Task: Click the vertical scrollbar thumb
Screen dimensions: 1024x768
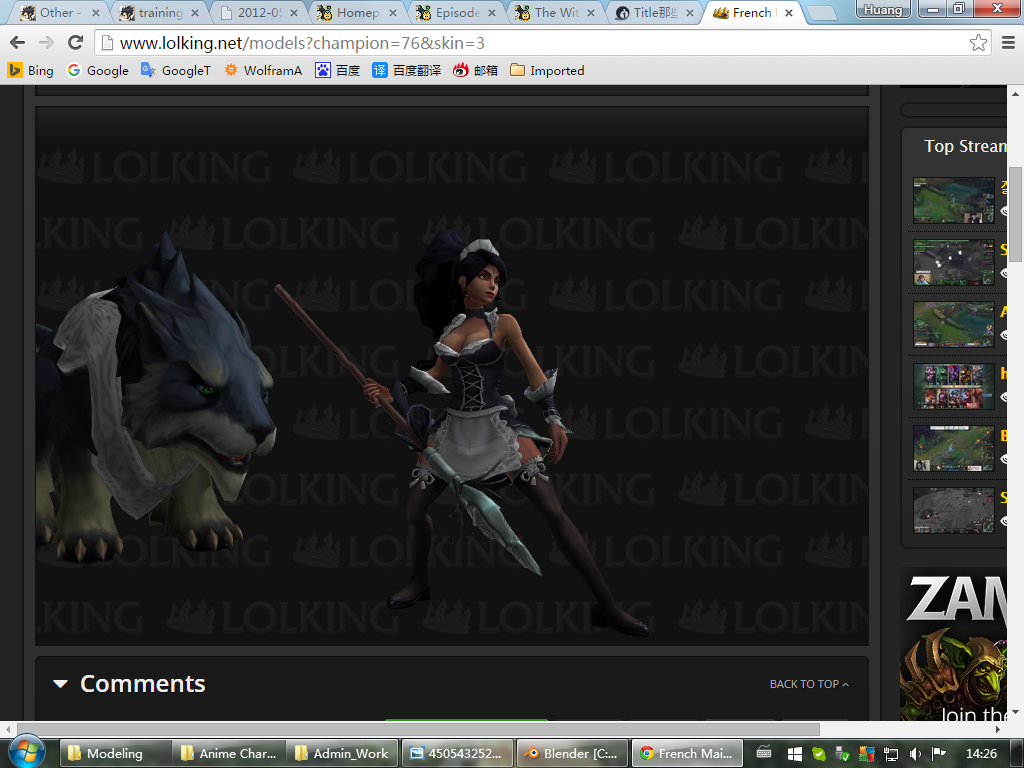Action: pos(1016,214)
